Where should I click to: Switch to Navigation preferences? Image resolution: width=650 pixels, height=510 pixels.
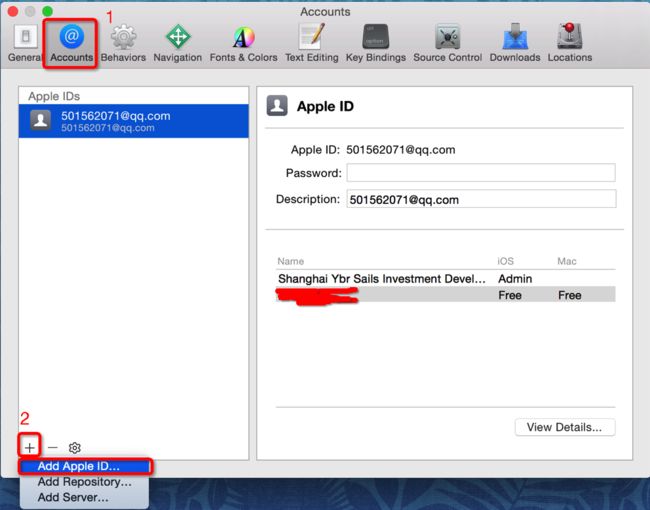(177, 43)
